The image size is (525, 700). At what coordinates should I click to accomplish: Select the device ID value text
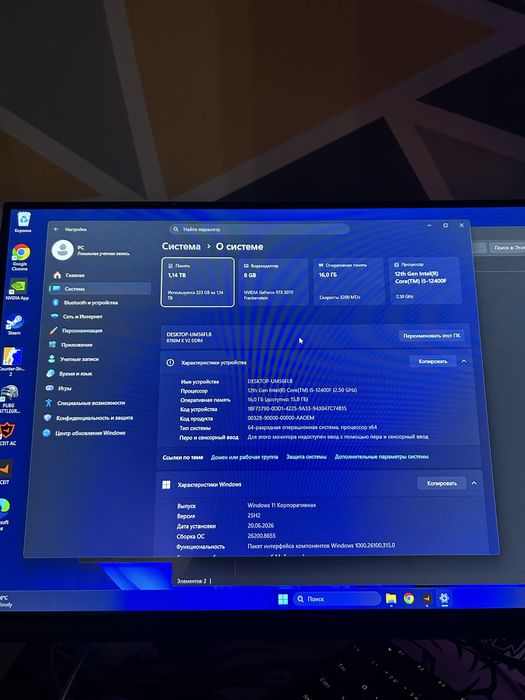297,408
